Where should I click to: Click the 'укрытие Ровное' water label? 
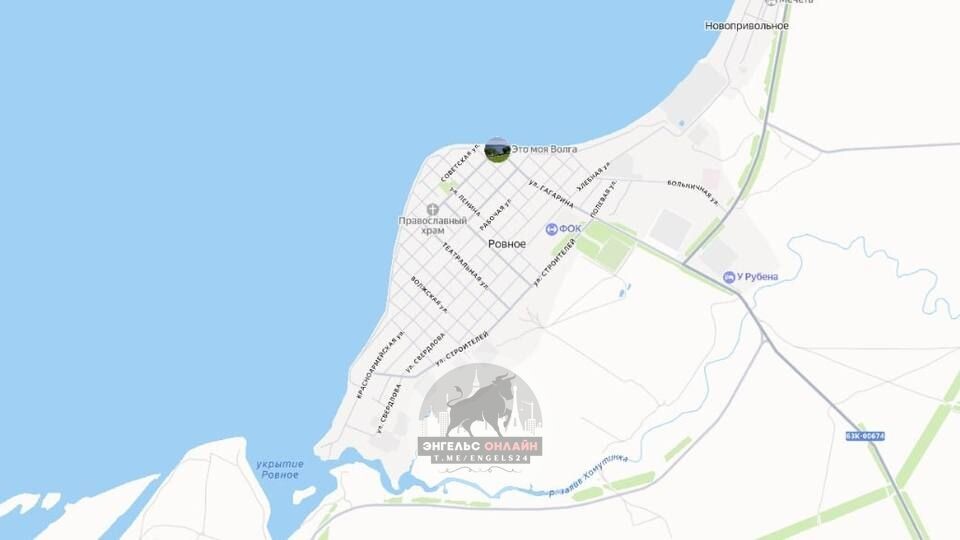[x=280, y=469]
